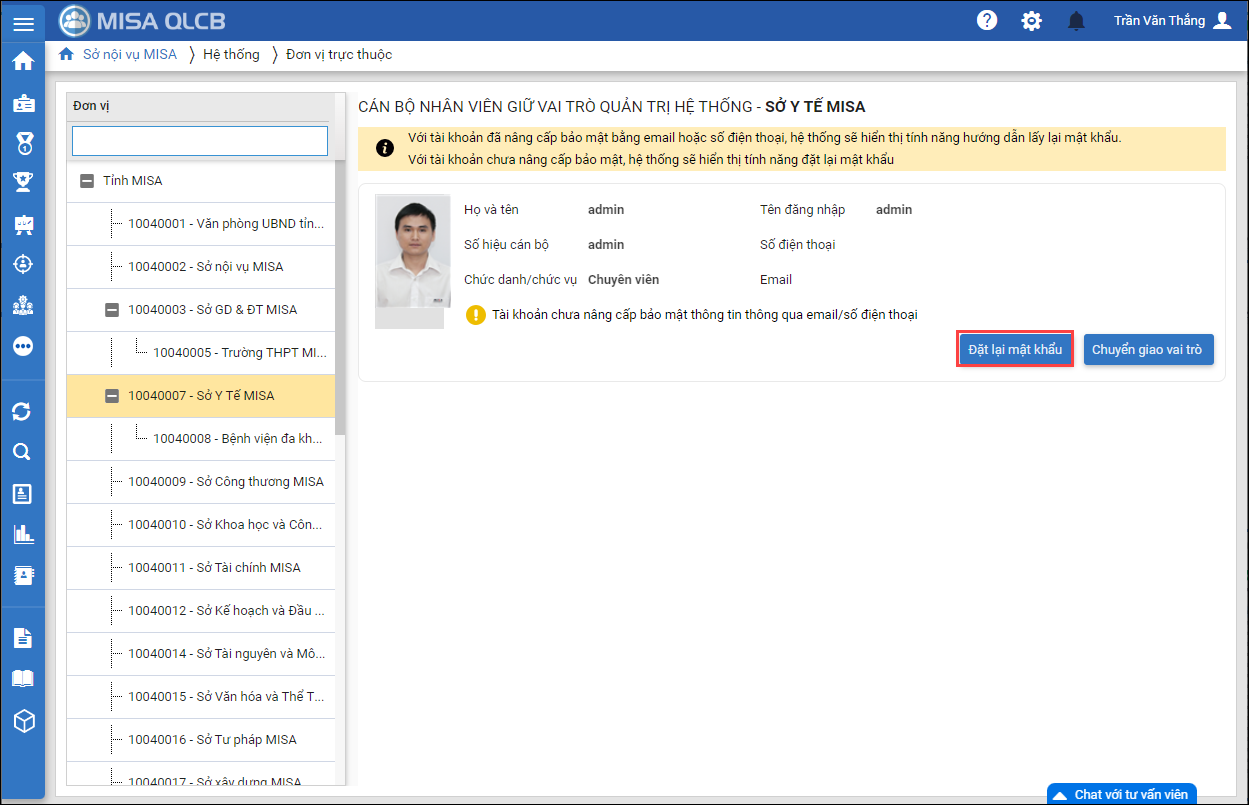Click the Đặt lại mật khẩu button
The width and height of the screenshot is (1249, 805).
coord(1015,350)
